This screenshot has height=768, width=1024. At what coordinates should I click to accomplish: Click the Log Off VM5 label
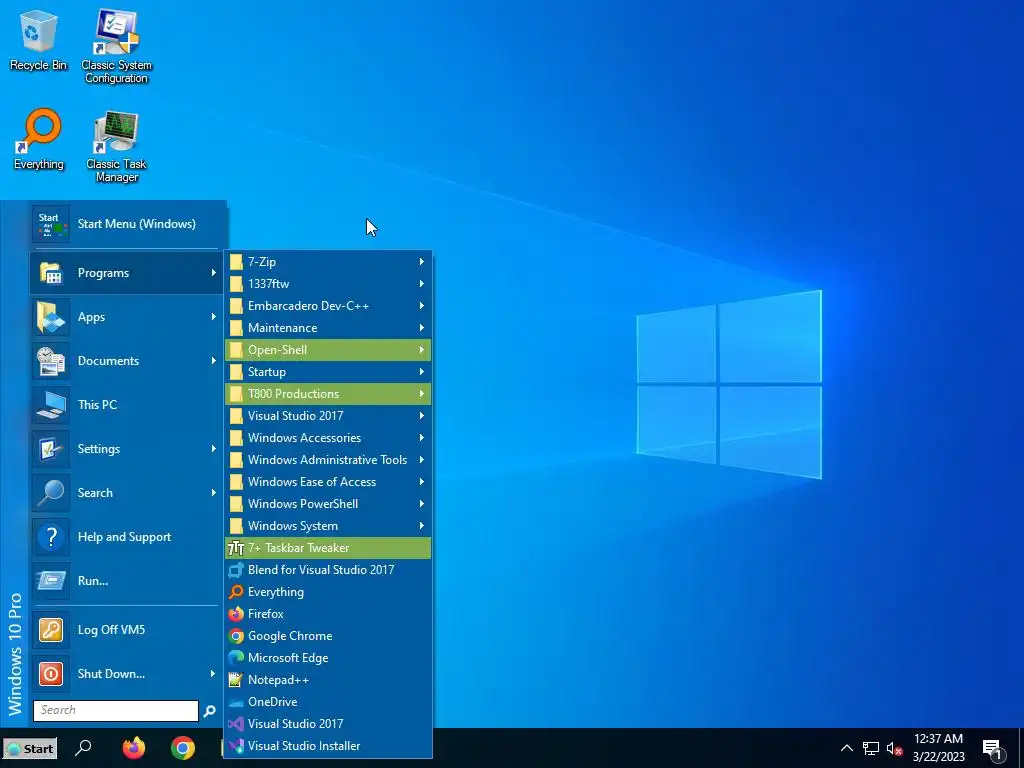[111, 630]
